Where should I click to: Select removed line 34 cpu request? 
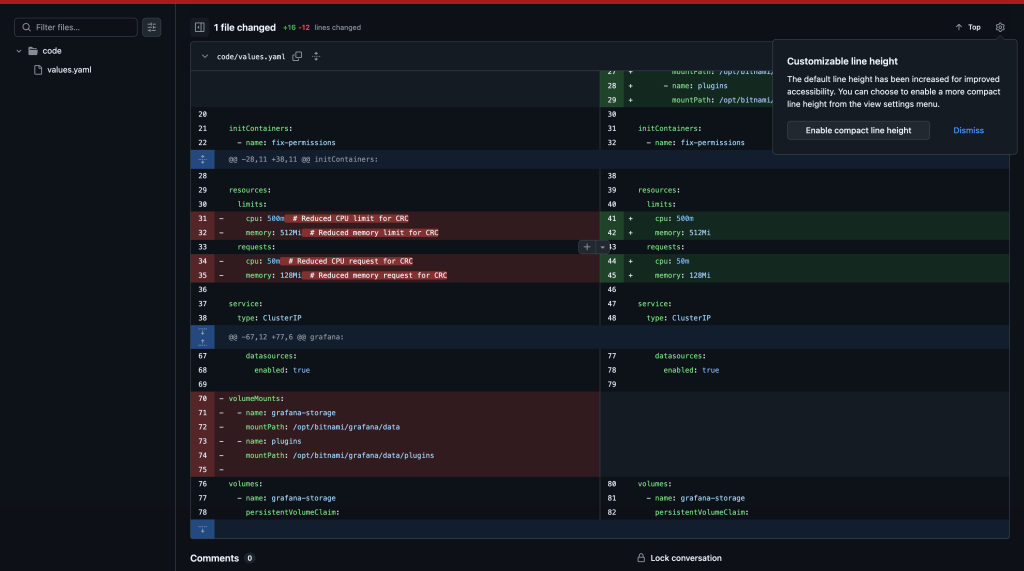(x=395, y=261)
